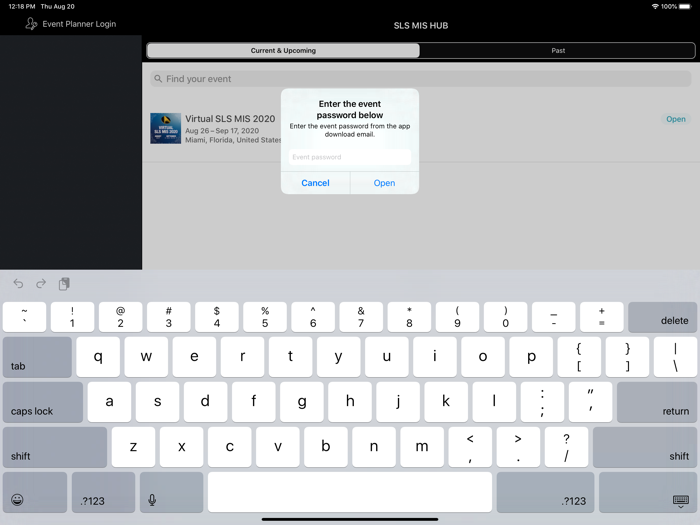Tap the return key

tap(657, 402)
